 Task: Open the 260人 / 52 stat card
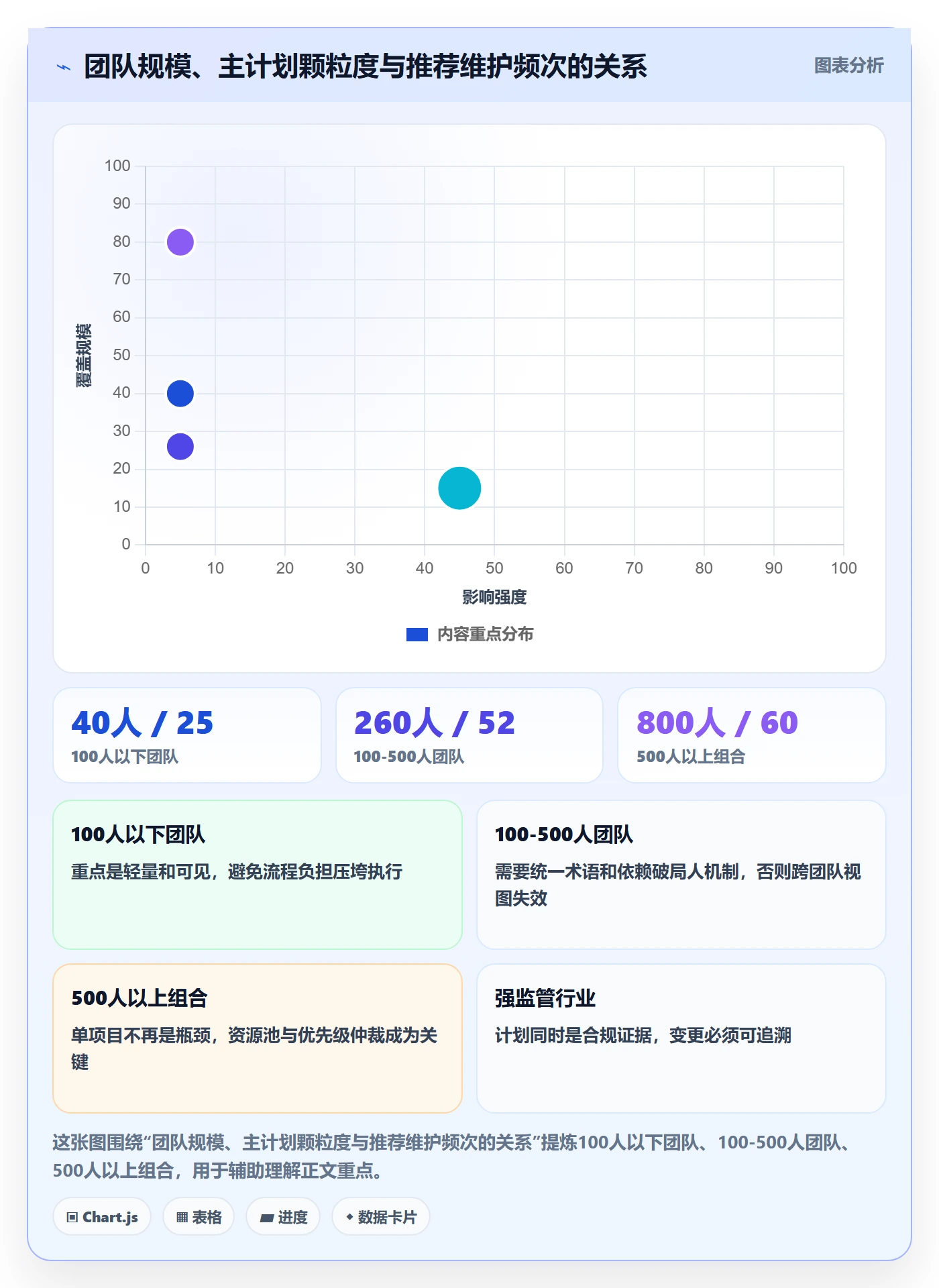pos(469,735)
